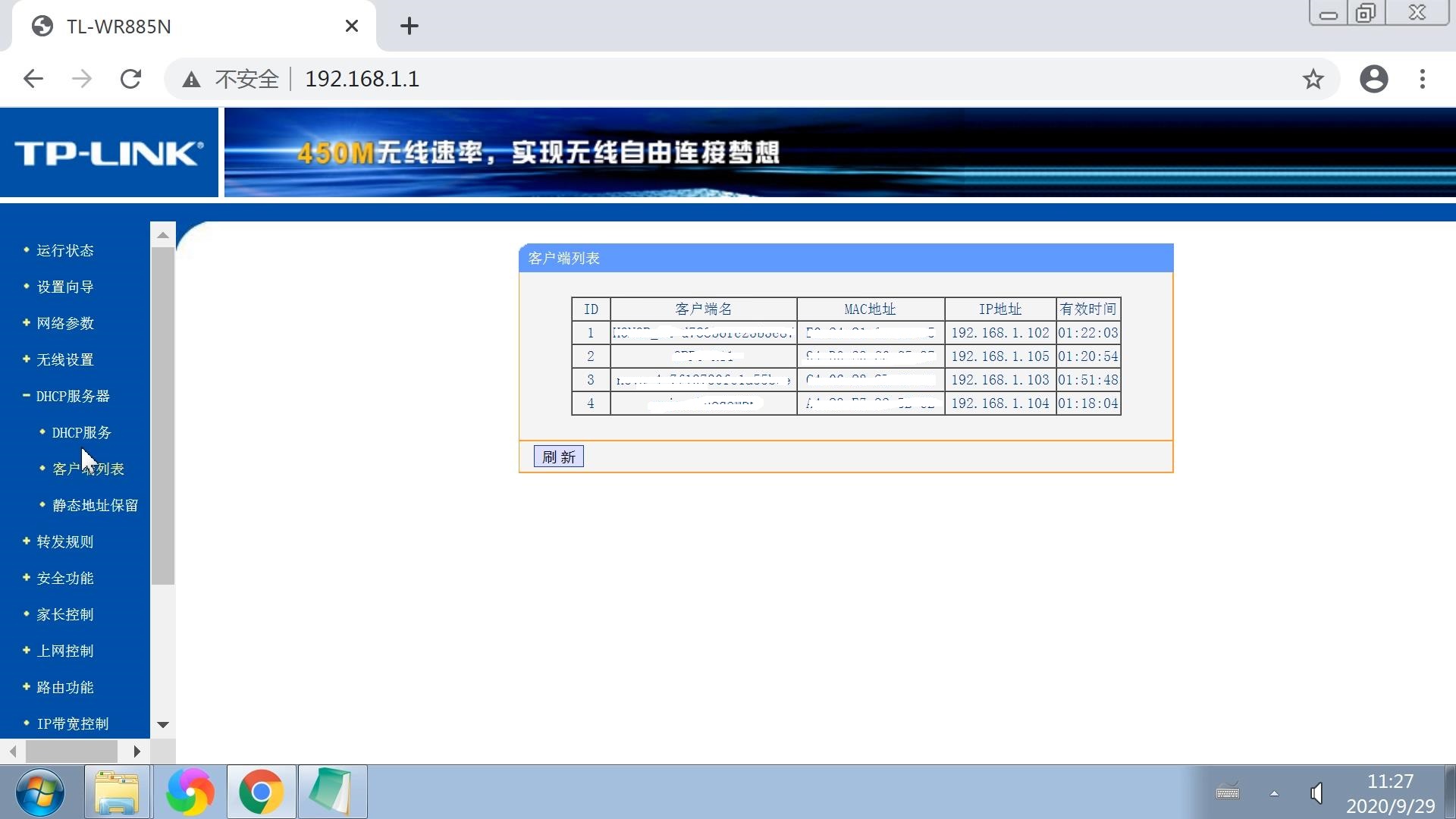Click the Chrome icon in the taskbar
The height and width of the screenshot is (819, 1456).
click(x=261, y=792)
